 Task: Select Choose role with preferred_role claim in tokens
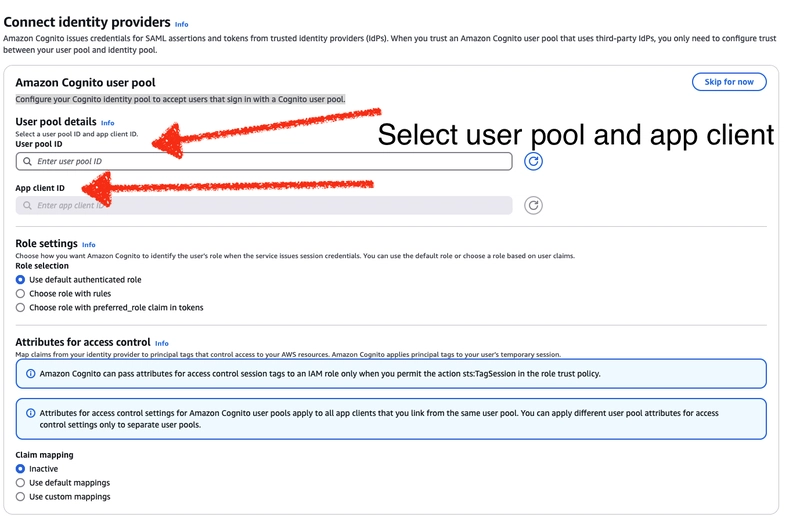pos(20,308)
